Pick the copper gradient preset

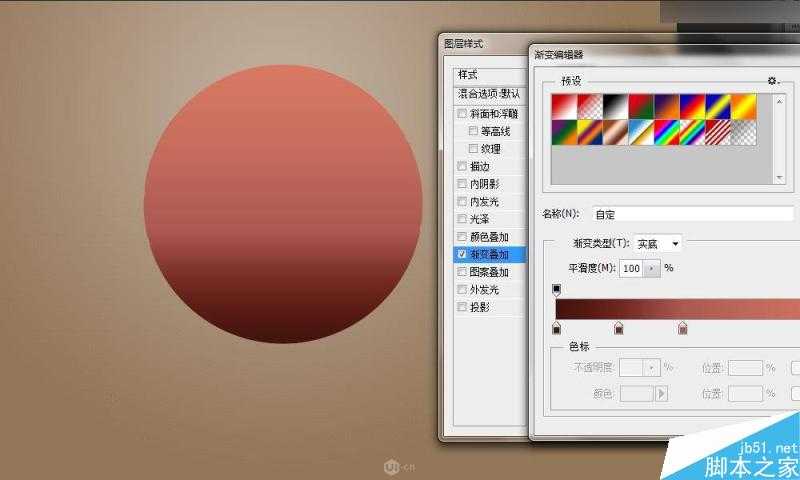click(615, 133)
